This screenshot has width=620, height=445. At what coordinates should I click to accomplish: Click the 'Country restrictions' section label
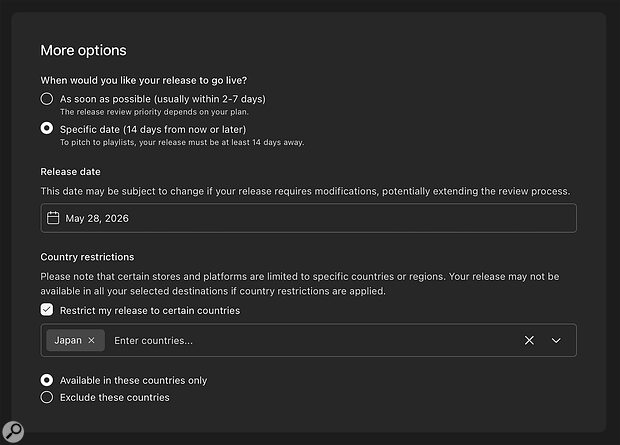pos(87,257)
